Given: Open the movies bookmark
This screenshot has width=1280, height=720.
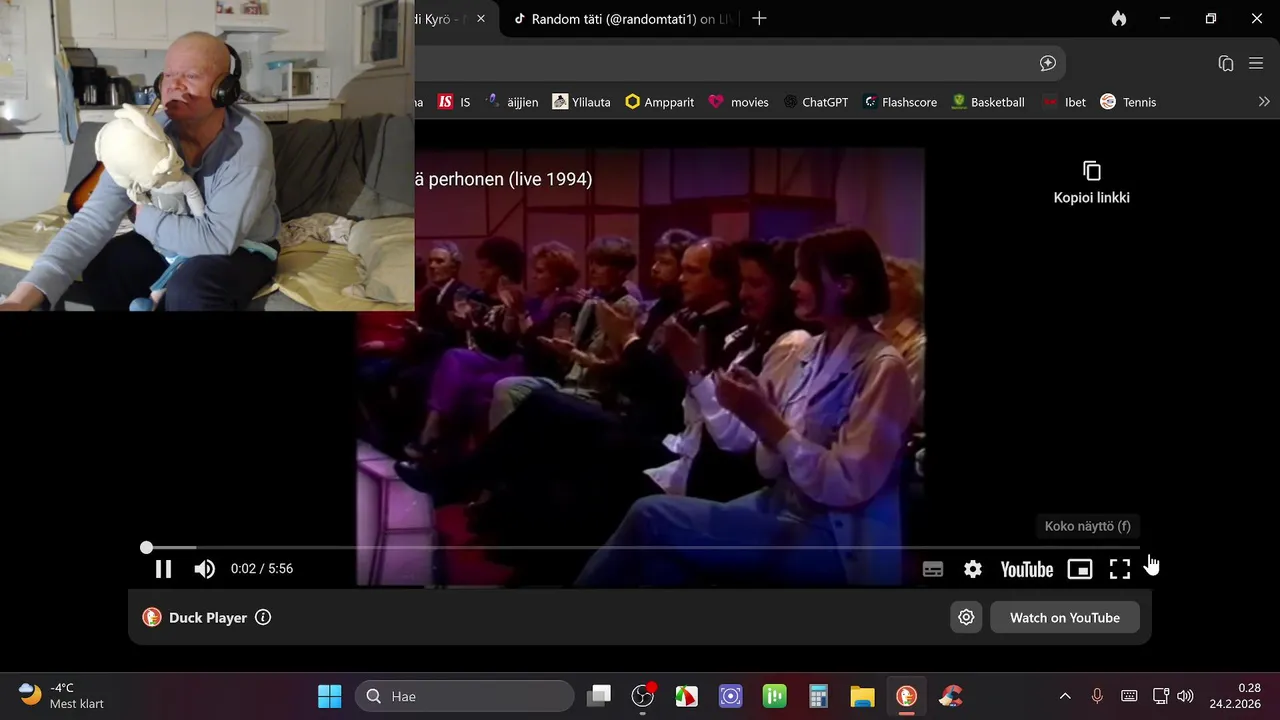Looking at the screenshot, I should click(738, 102).
